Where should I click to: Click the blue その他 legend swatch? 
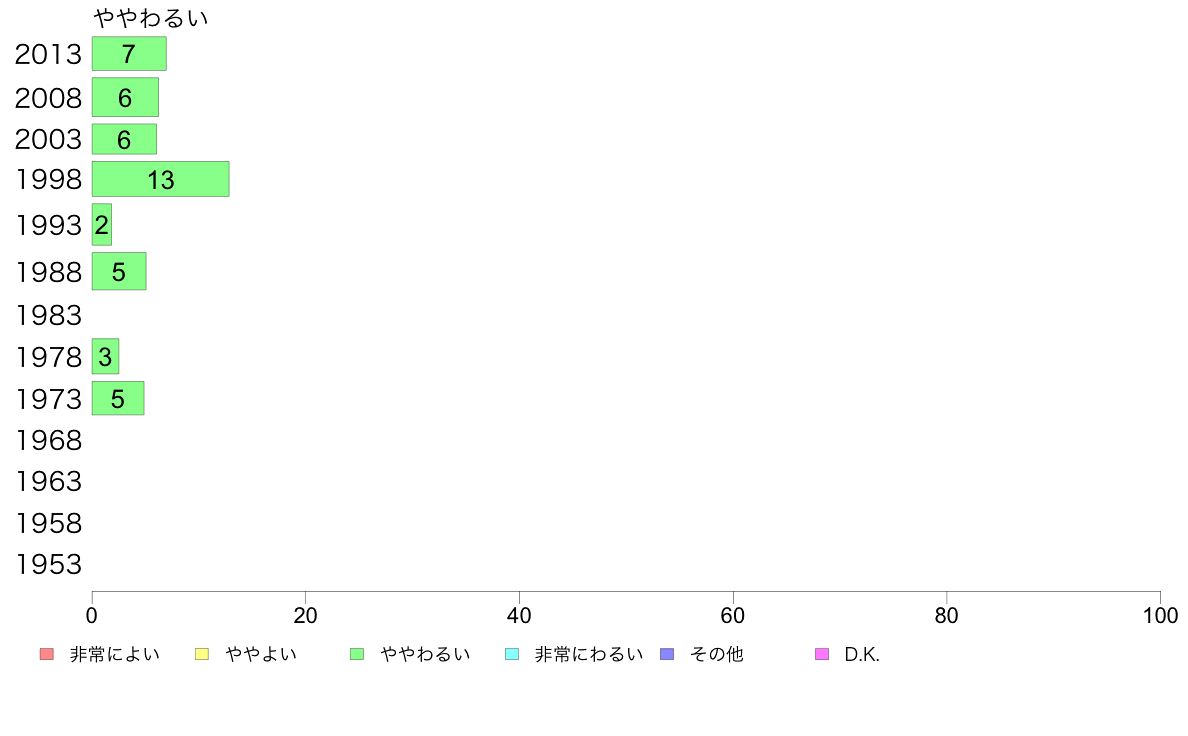tap(667, 654)
